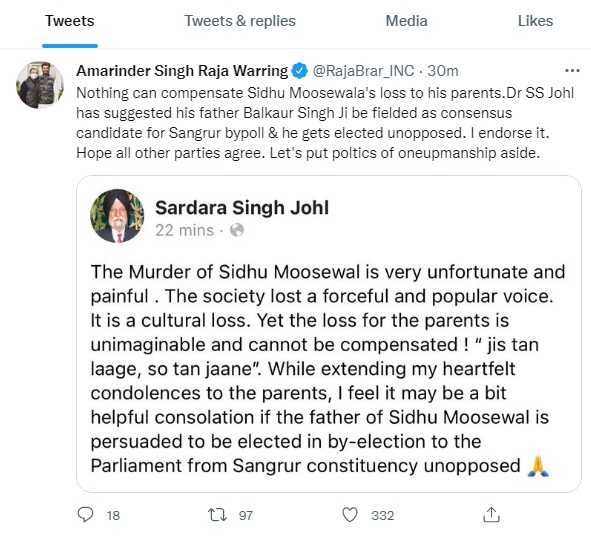
Task: Like the tweet with heart icon
Action: click(x=350, y=515)
